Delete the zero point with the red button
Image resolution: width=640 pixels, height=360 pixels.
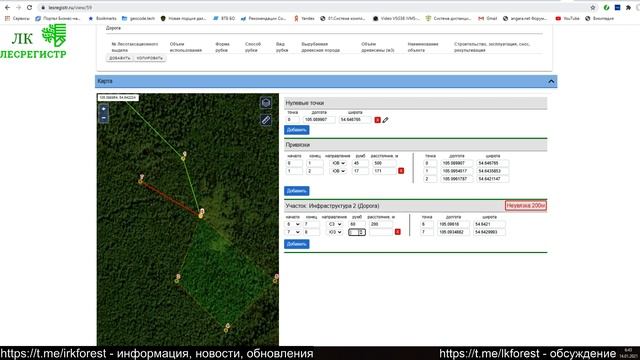click(378, 120)
